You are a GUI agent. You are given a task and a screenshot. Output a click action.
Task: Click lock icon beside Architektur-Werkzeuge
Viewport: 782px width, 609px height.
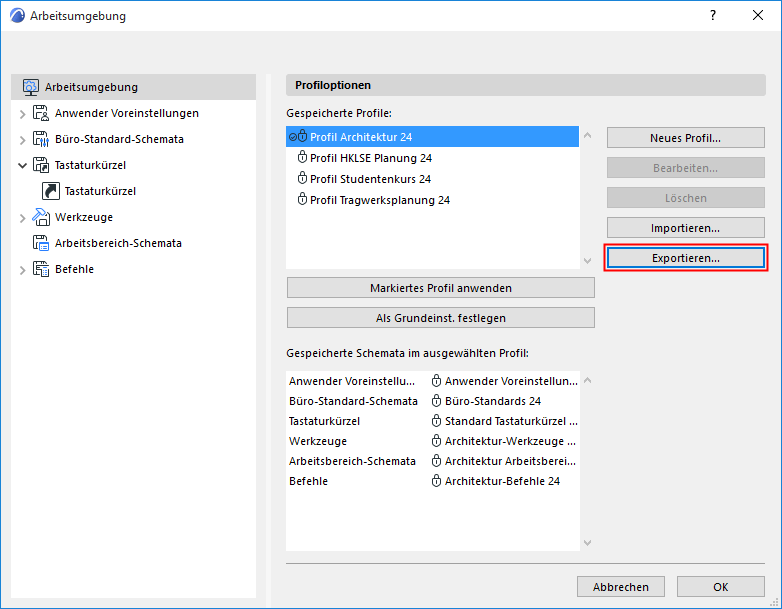(436, 441)
